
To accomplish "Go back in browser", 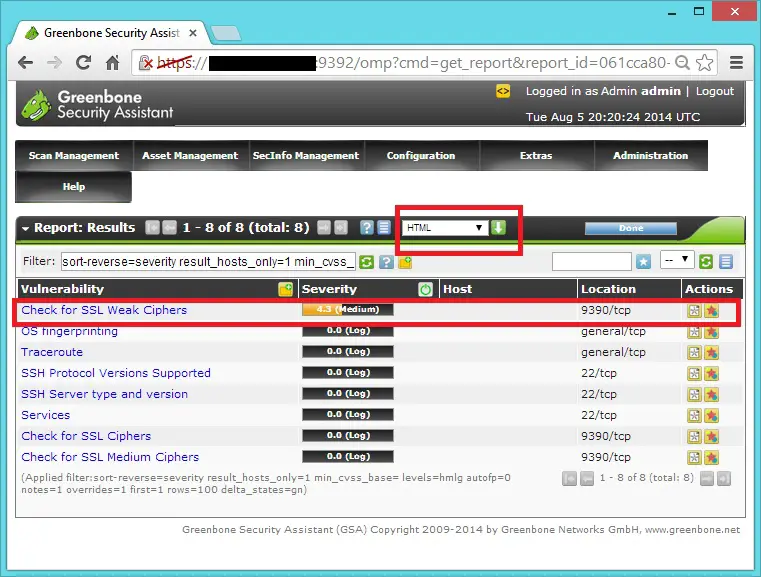I will [25, 63].
